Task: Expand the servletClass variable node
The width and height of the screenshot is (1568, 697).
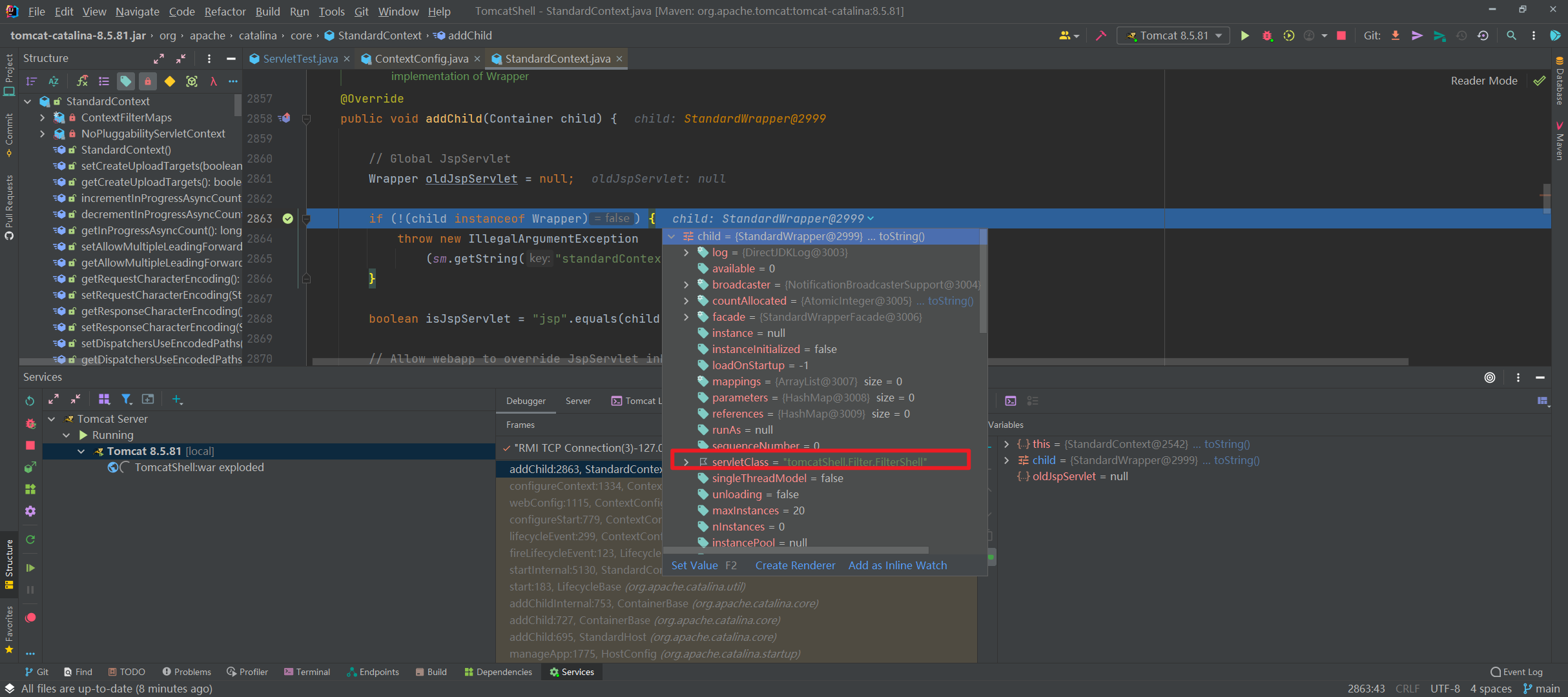Action: 686,461
